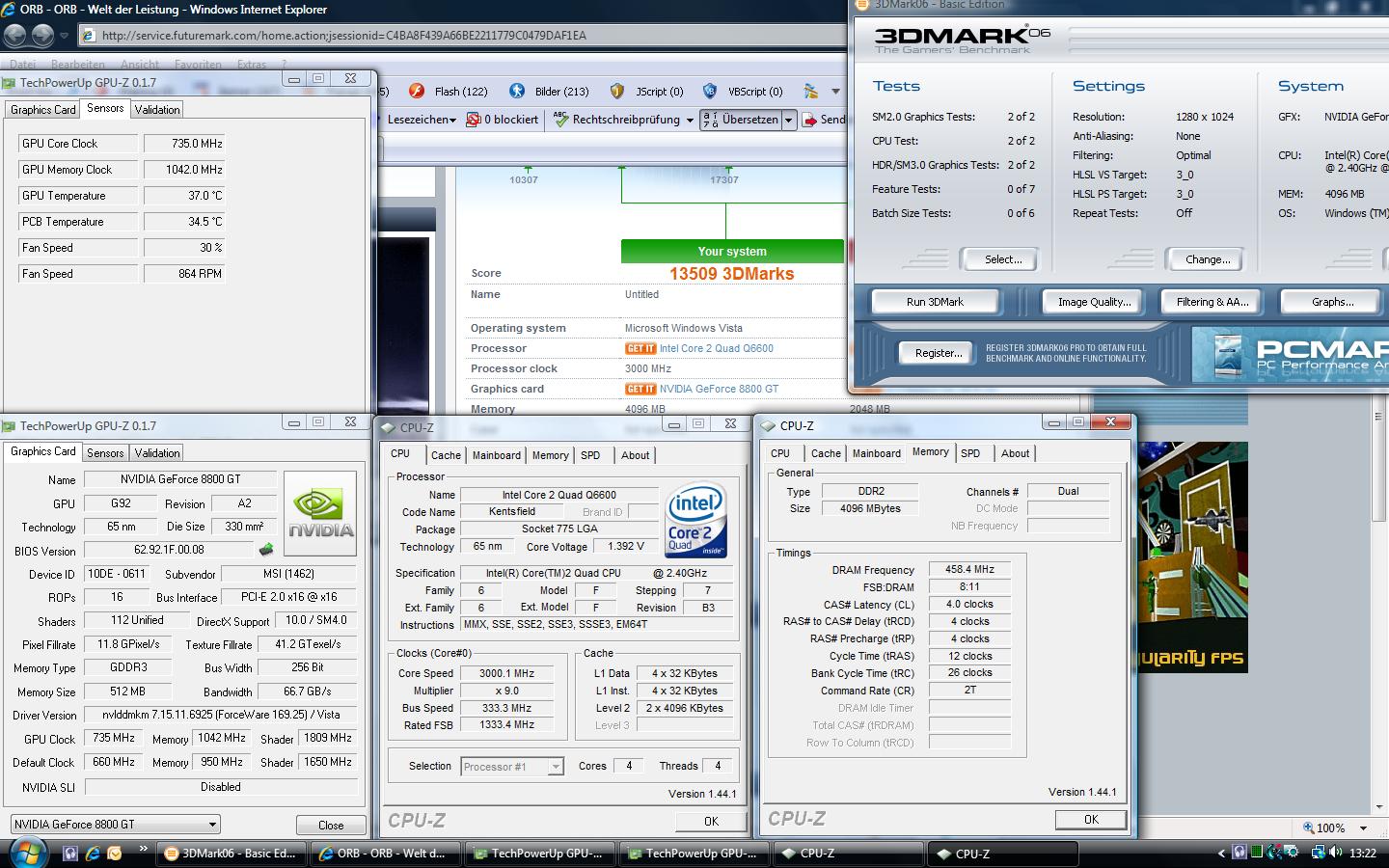Click the Übersetzen translate button
This screenshot has height=868, width=1389.
pos(741,120)
